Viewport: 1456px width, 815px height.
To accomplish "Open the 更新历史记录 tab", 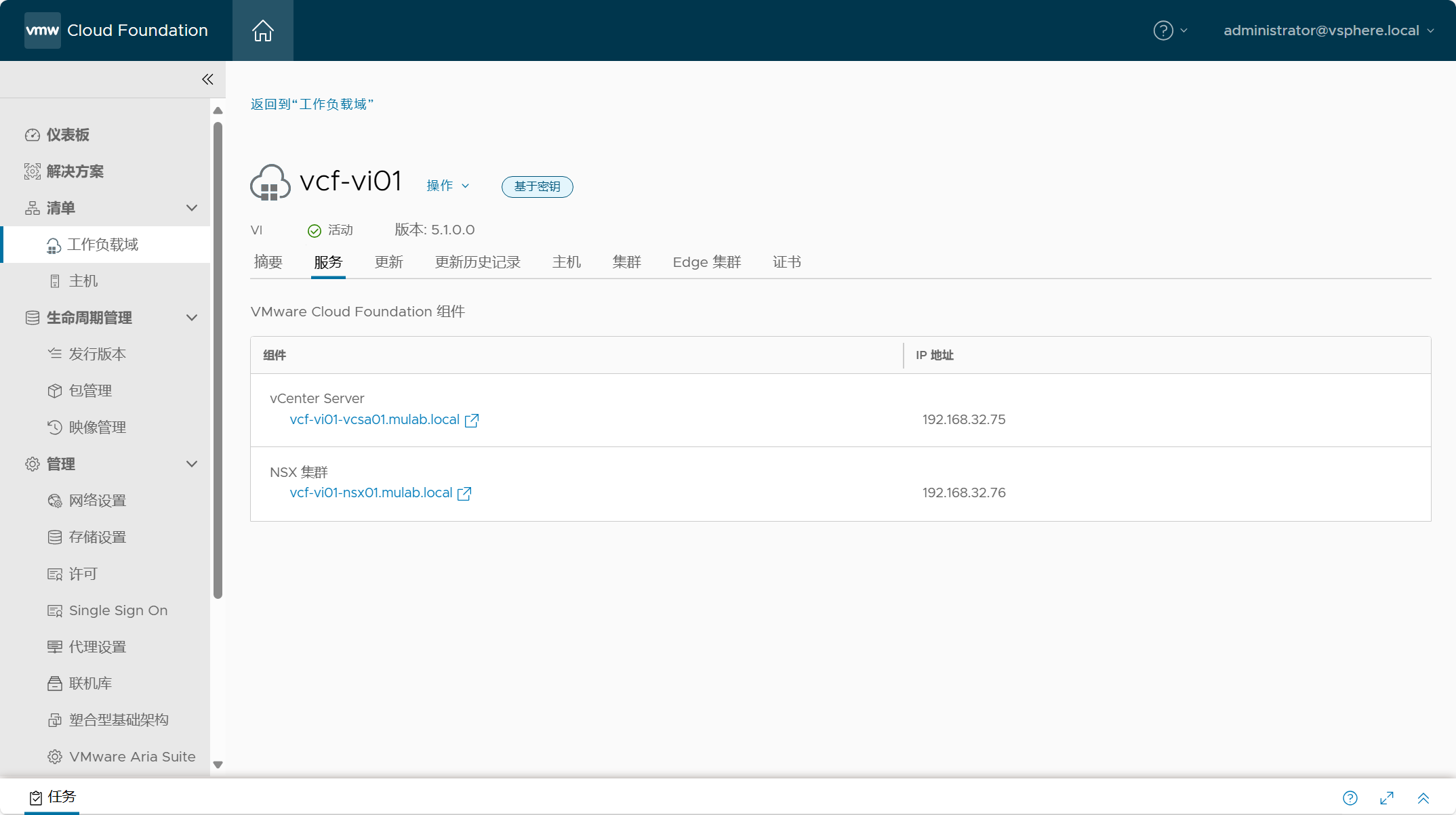I will point(478,262).
